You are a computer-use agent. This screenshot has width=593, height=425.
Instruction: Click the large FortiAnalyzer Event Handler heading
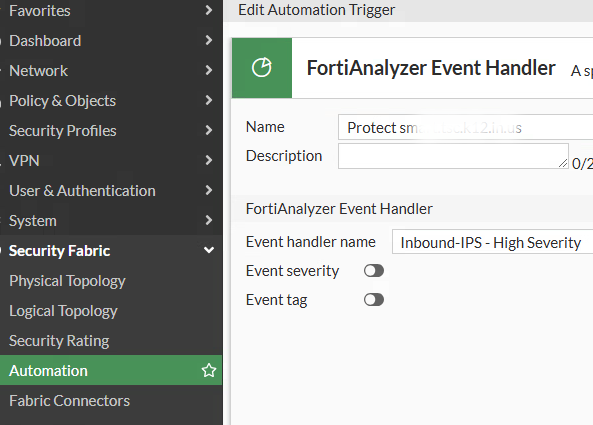(431, 68)
